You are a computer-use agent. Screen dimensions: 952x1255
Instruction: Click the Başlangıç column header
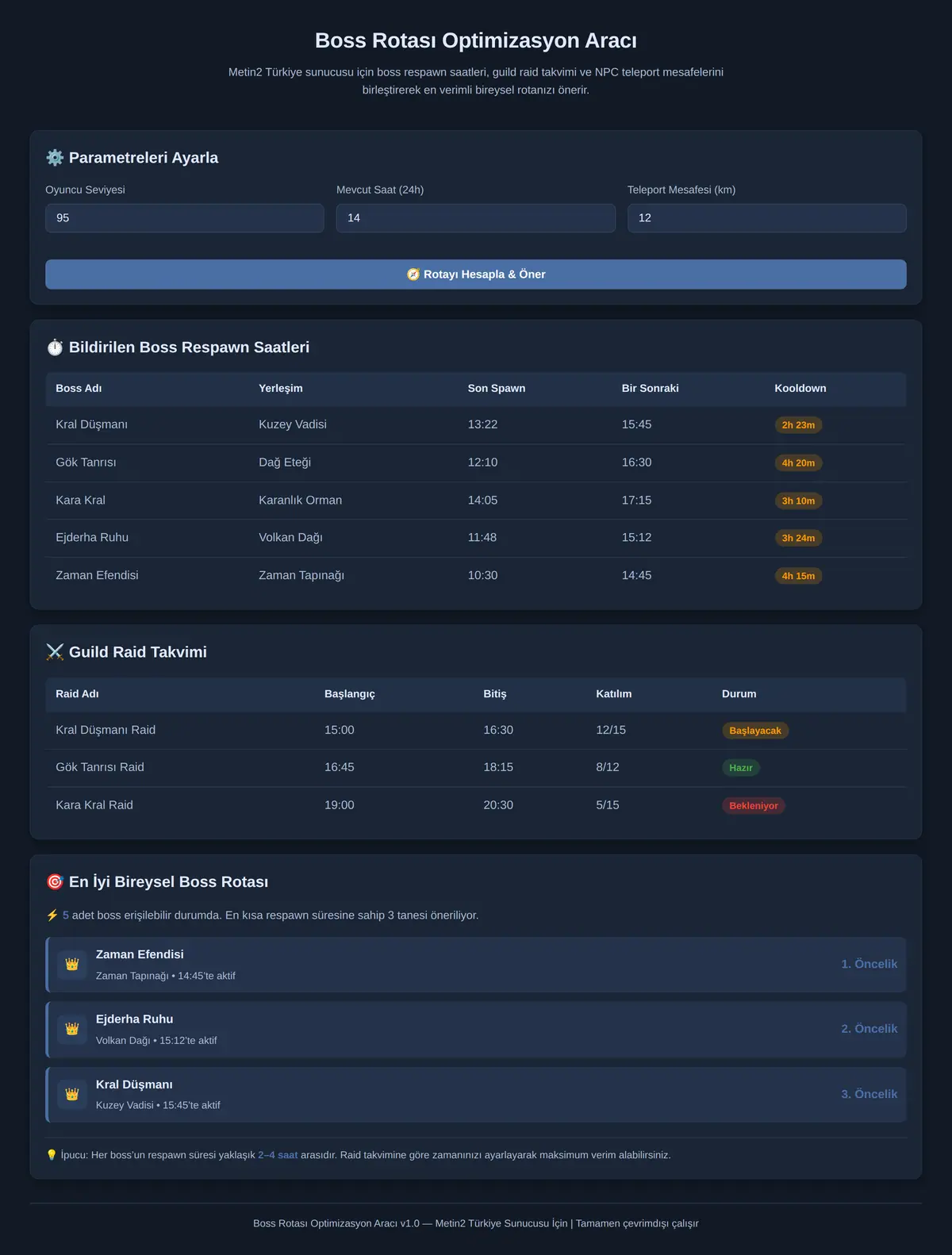pos(350,694)
